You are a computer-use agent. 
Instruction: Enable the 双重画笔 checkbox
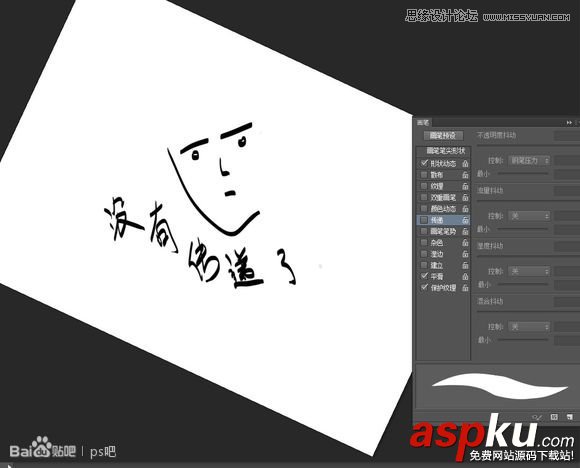tap(424, 197)
